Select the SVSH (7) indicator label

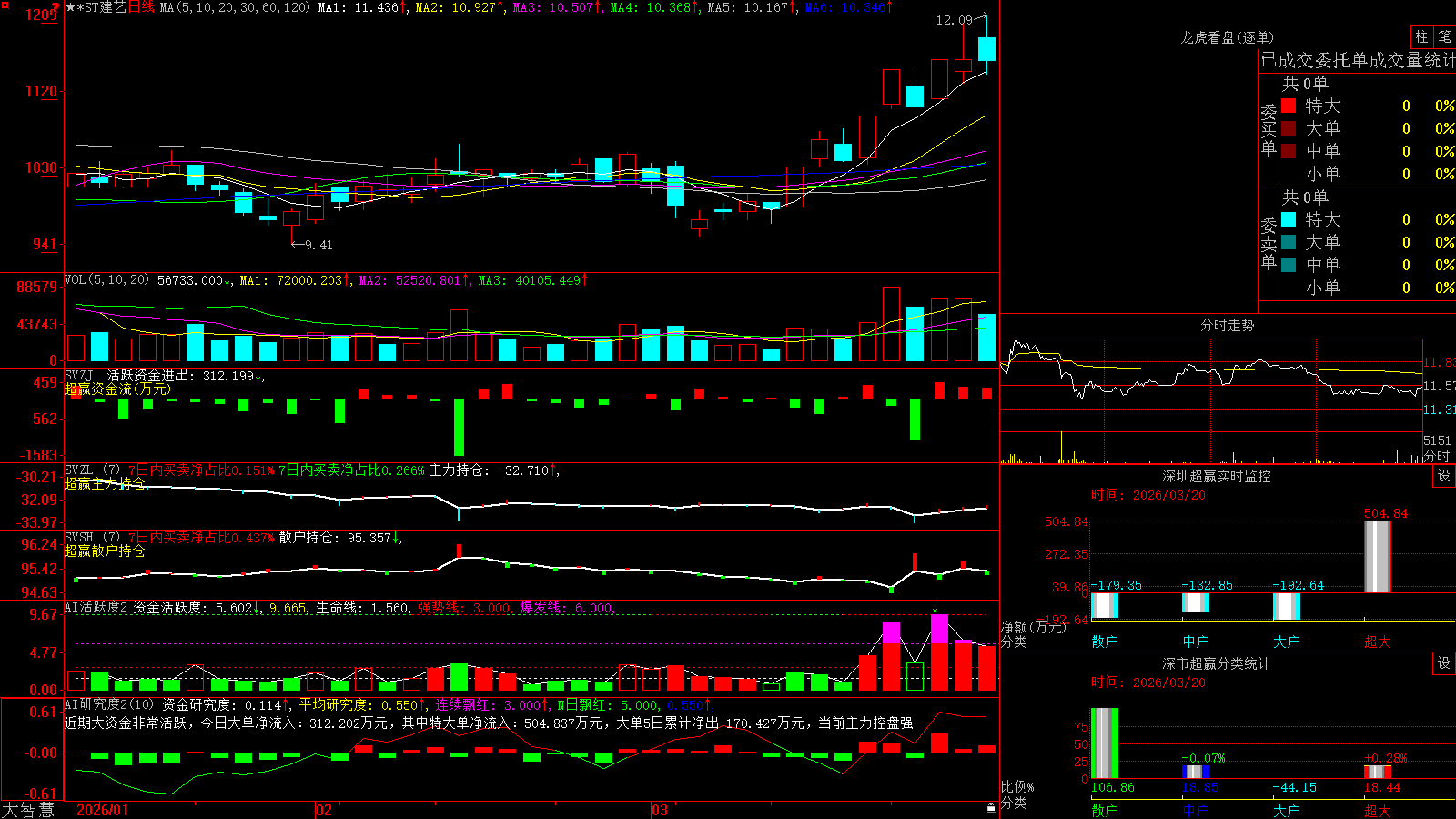[x=92, y=538]
